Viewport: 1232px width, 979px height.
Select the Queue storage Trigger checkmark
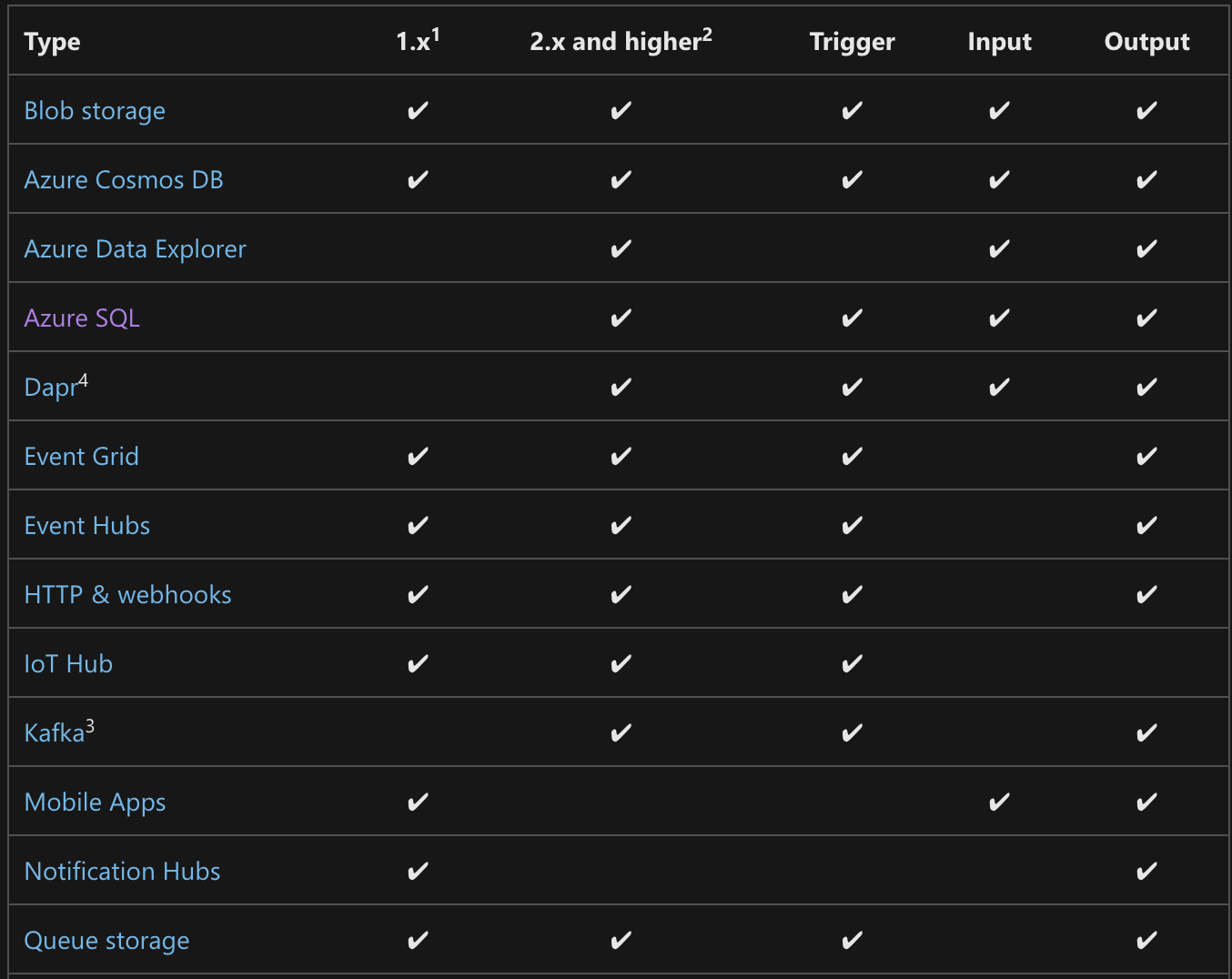(853, 941)
